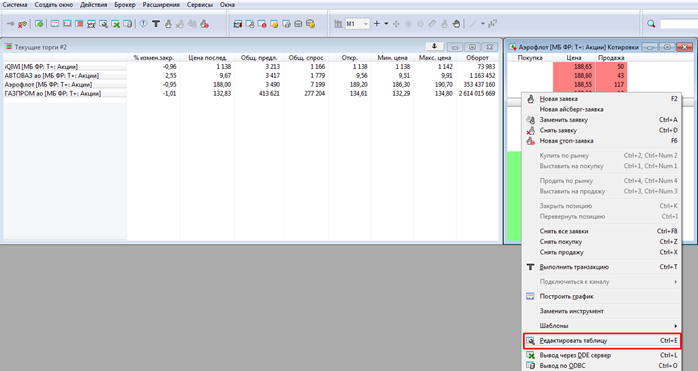Open the Брокер menu
Screen dimensions: 698x371
tap(125, 4)
